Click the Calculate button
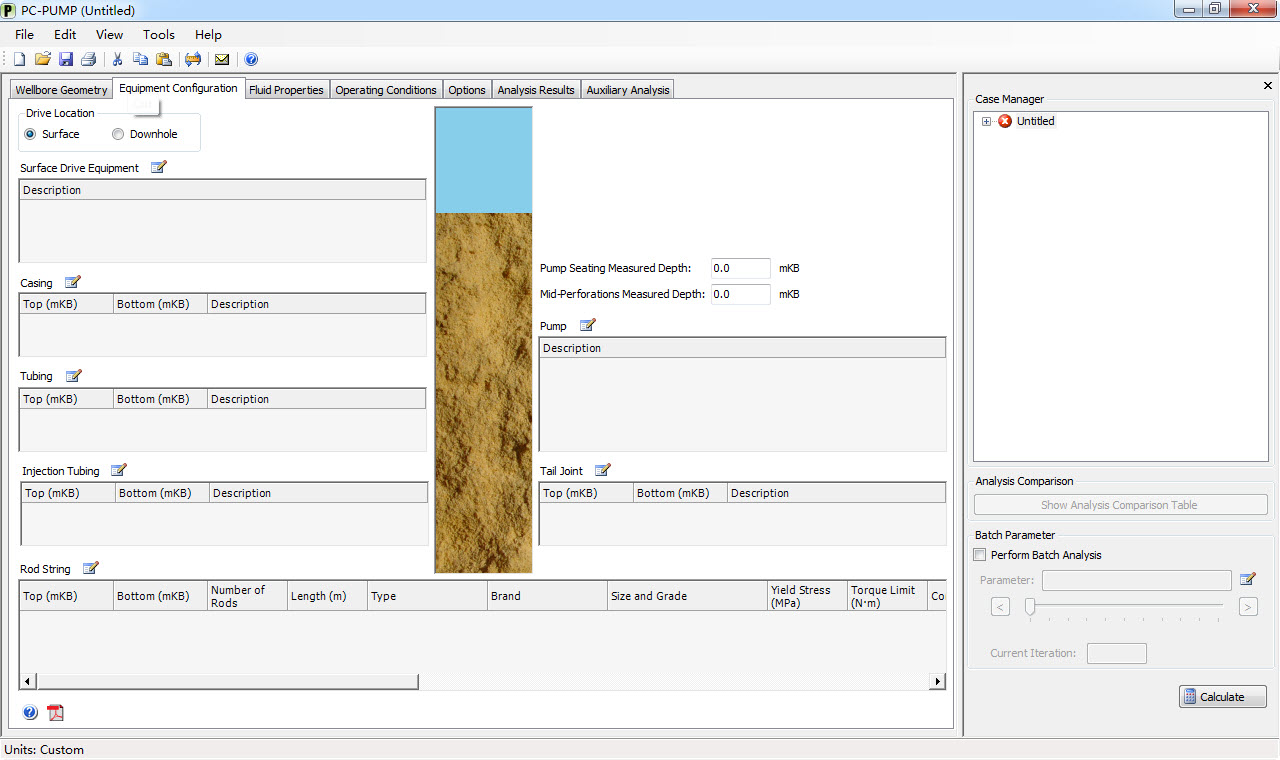Viewport: 1280px width, 760px height. pyautogui.click(x=1222, y=696)
